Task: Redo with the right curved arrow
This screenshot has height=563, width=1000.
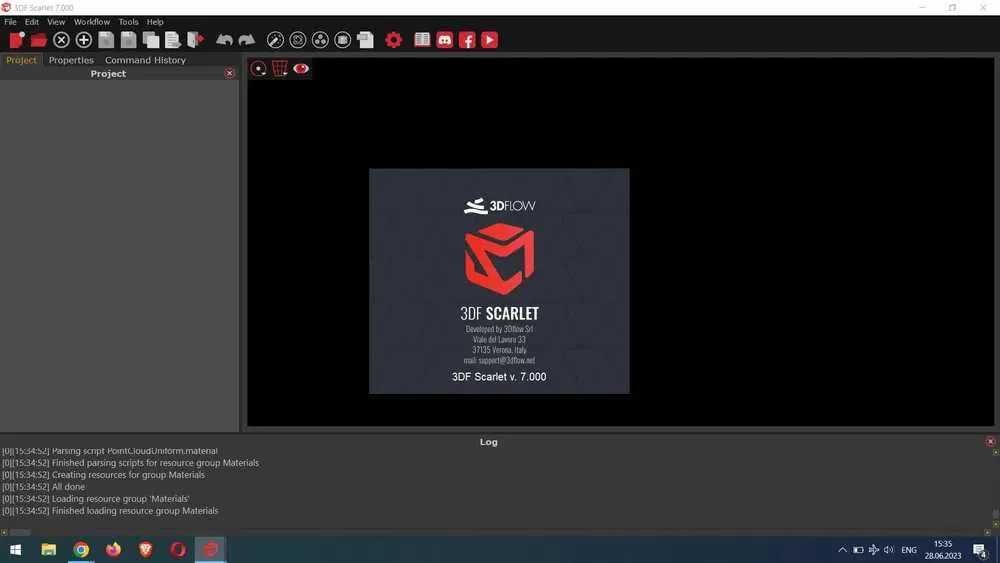Action: (247, 40)
